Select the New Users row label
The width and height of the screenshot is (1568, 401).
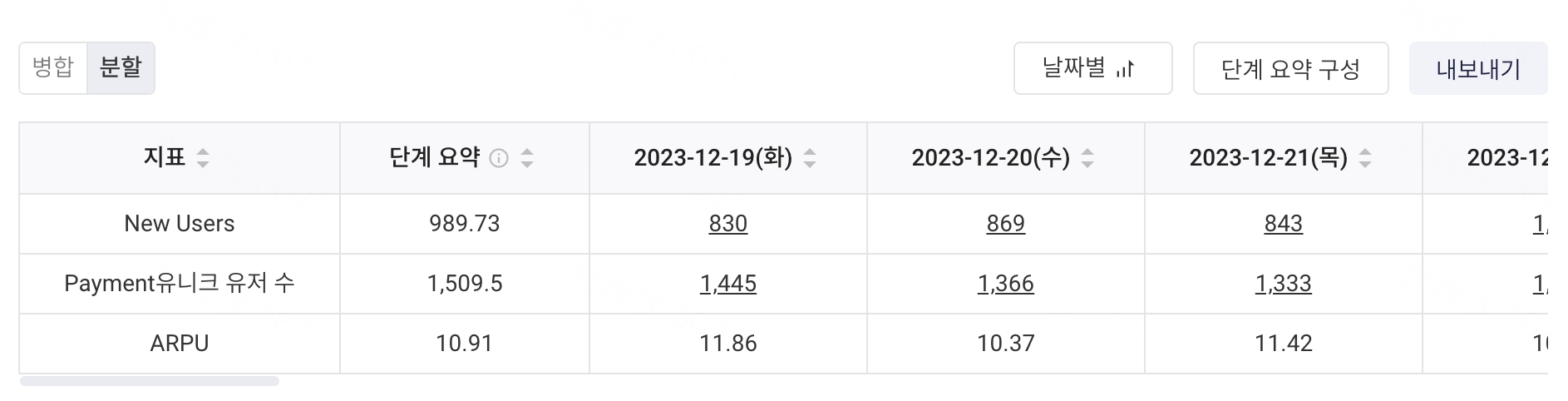tap(180, 224)
